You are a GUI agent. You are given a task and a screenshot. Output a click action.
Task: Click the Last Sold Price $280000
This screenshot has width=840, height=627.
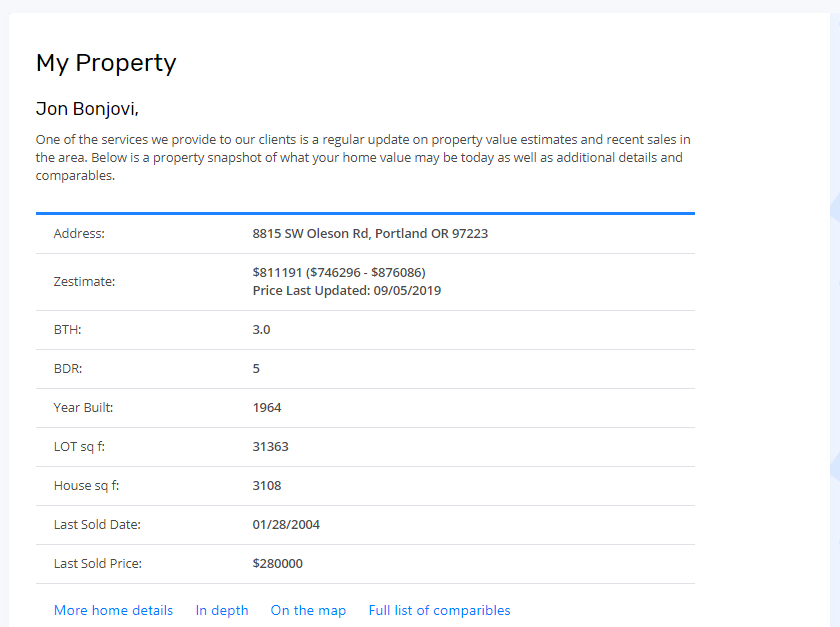click(278, 564)
